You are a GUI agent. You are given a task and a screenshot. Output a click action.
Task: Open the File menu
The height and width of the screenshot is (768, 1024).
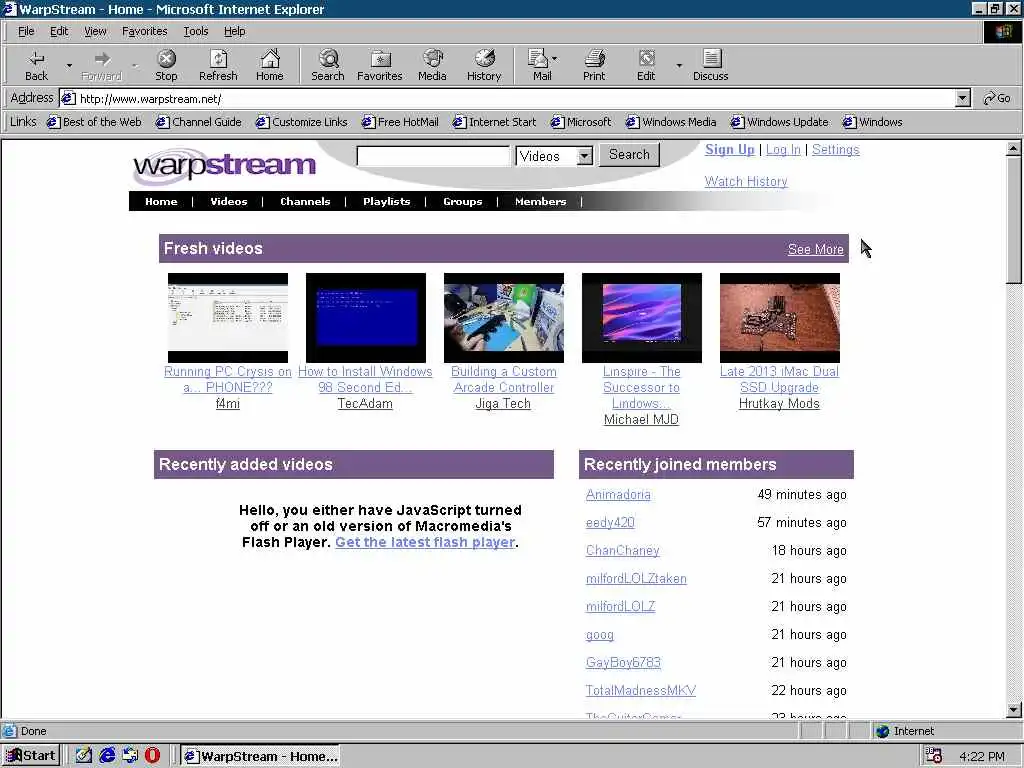[x=26, y=31]
